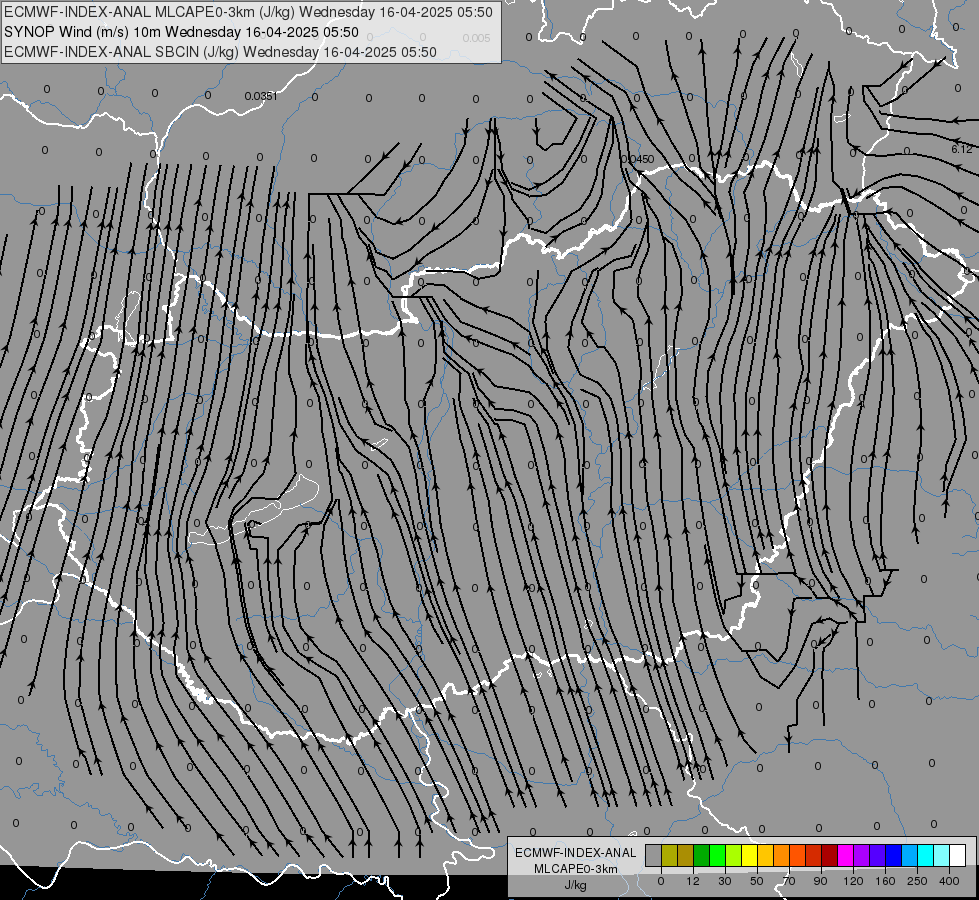Pick the pure yellow legend swatch

click(749, 855)
